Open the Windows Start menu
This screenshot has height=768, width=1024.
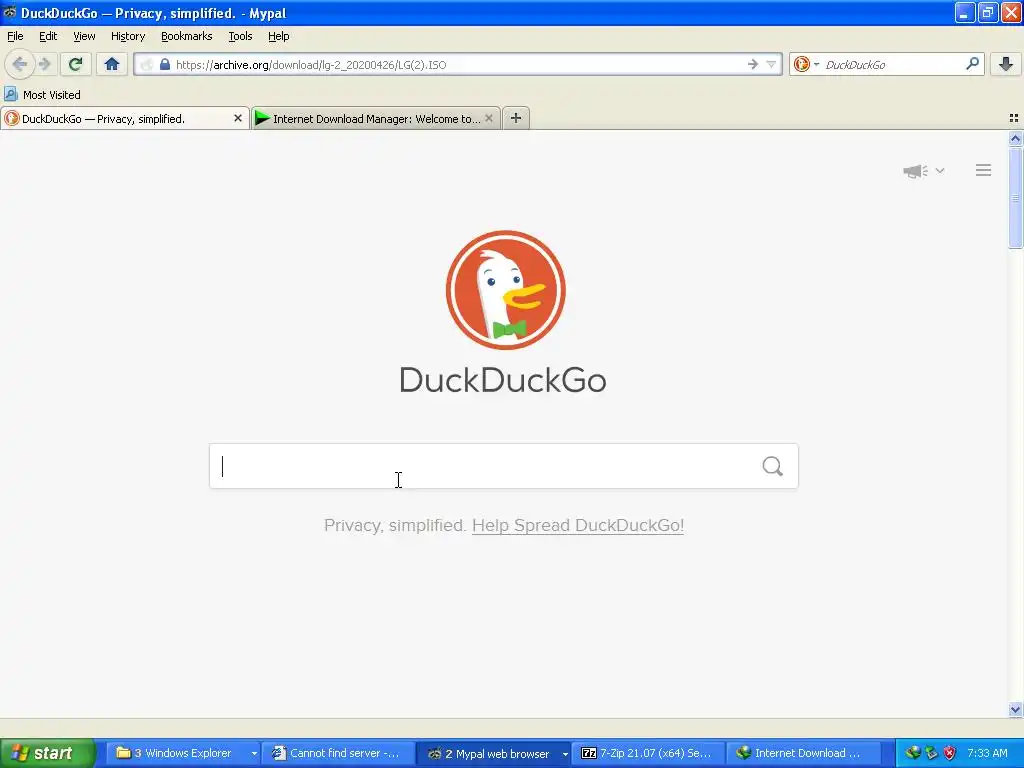[48, 753]
